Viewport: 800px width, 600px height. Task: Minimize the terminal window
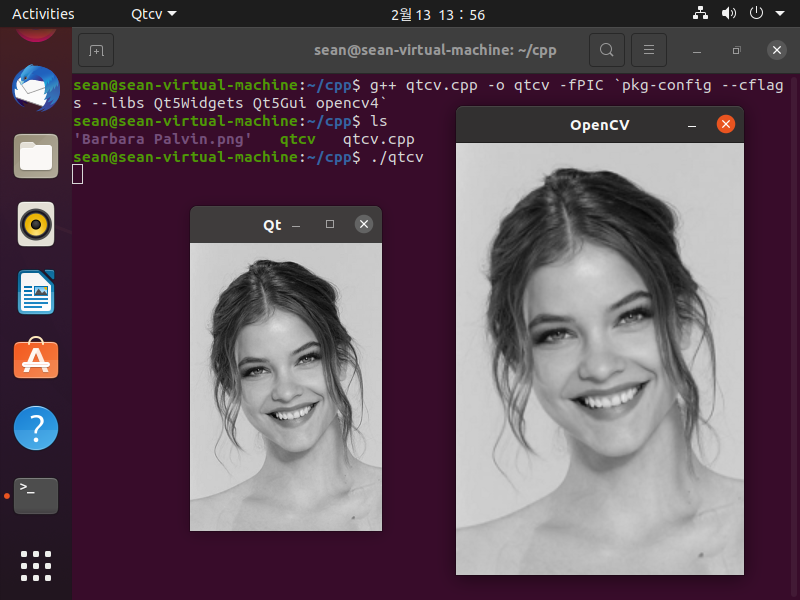(697, 51)
